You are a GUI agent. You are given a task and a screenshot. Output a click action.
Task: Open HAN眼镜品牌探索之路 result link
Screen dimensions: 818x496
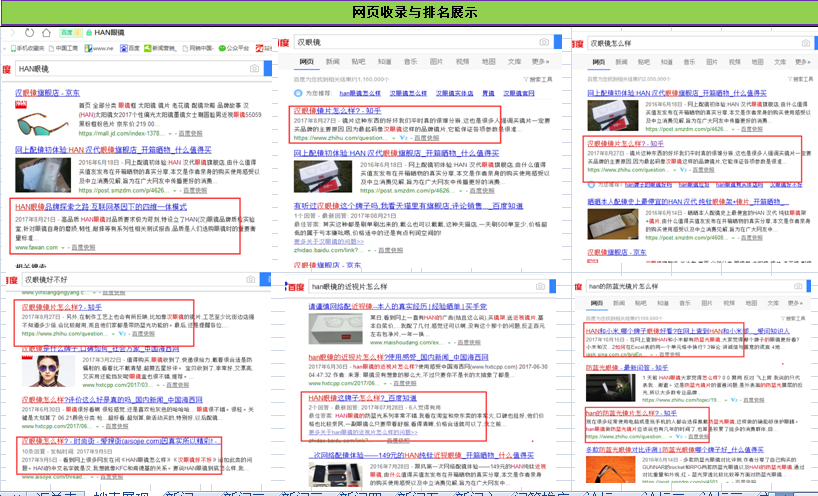101,207
